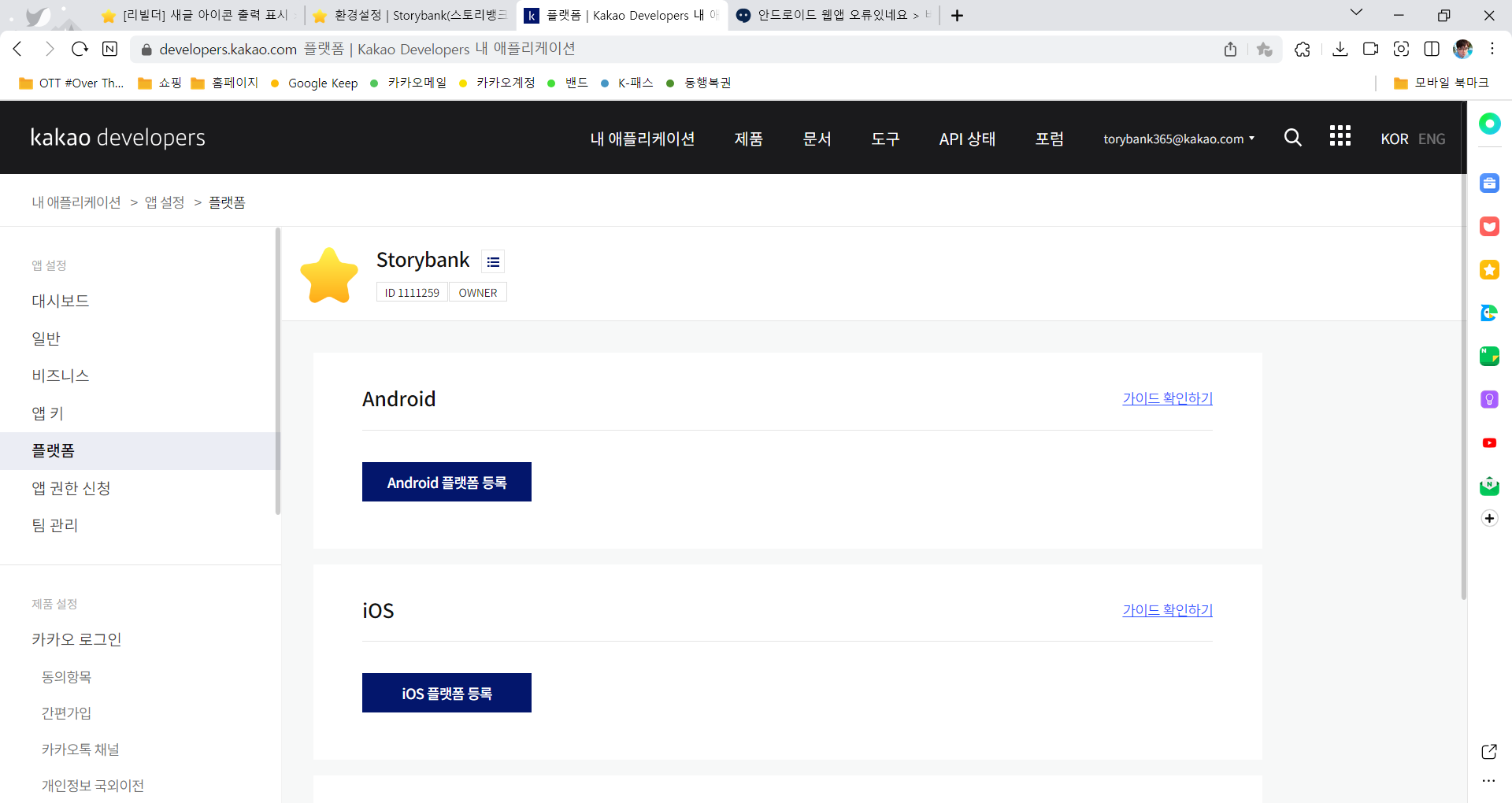Switch to the 안드로이드 웹앱 오류 tab
Image resolution: width=1512 pixels, height=803 pixels.
tap(835, 16)
